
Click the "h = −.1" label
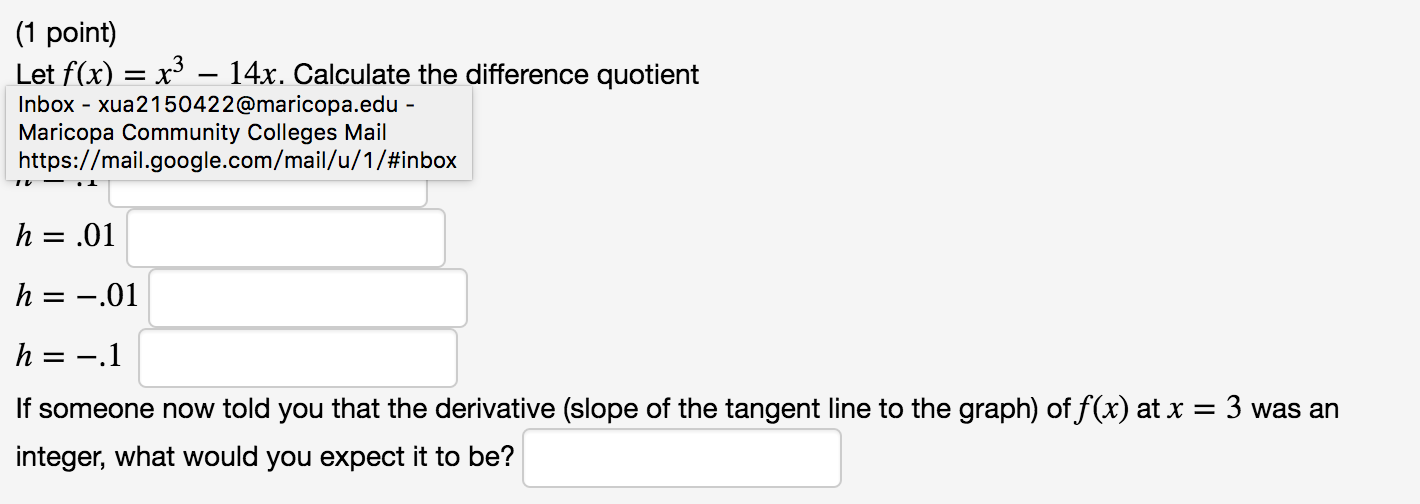point(70,355)
